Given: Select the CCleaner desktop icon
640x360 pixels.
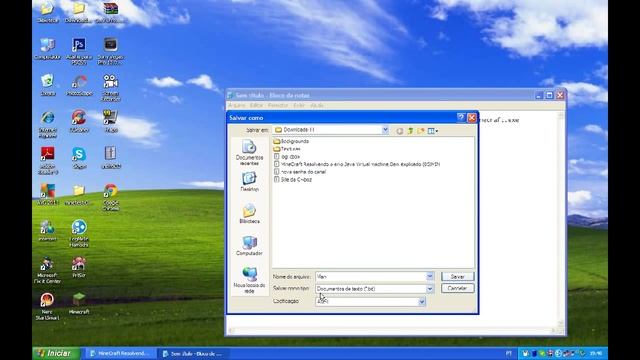Looking at the screenshot, I should pos(79,121).
